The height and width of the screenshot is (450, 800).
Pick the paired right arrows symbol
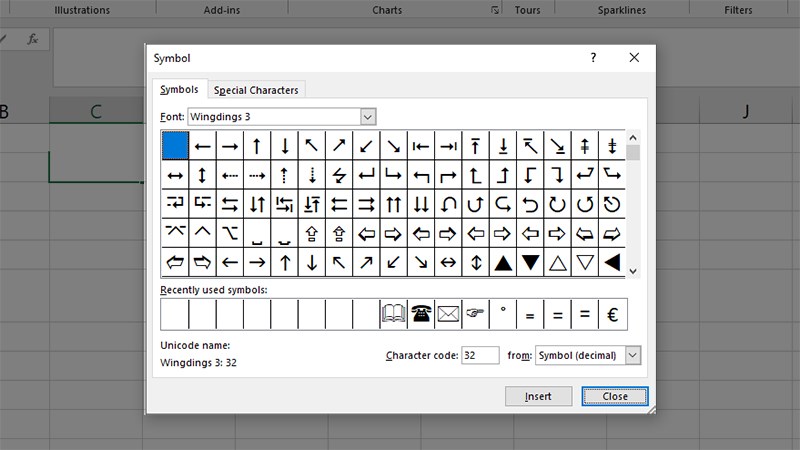(x=366, y=205)
